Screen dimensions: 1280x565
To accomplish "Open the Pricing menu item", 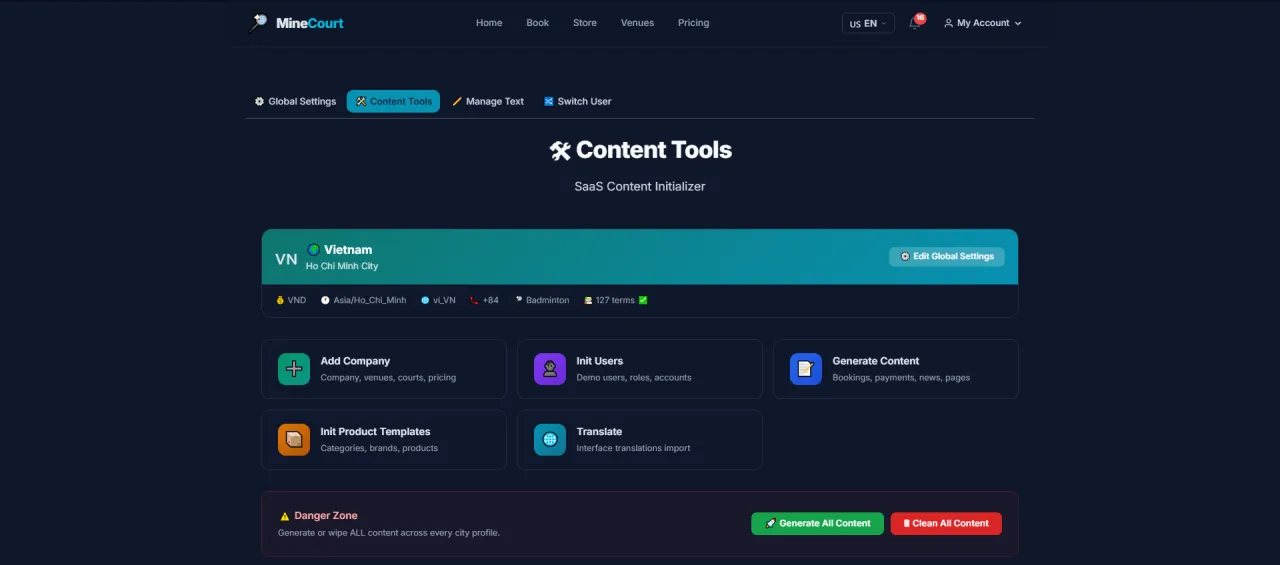I will pyautogui.click(x=693, y=23).
